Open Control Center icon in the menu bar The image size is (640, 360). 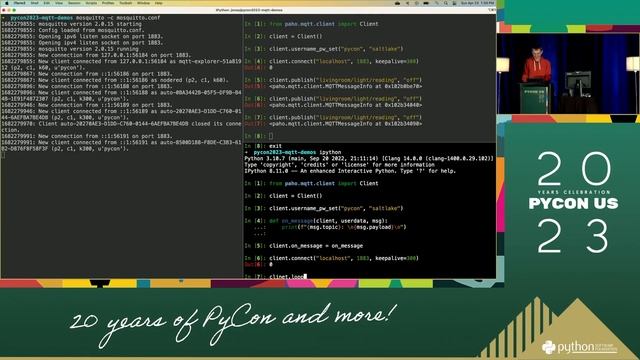(x=454, y=3)
